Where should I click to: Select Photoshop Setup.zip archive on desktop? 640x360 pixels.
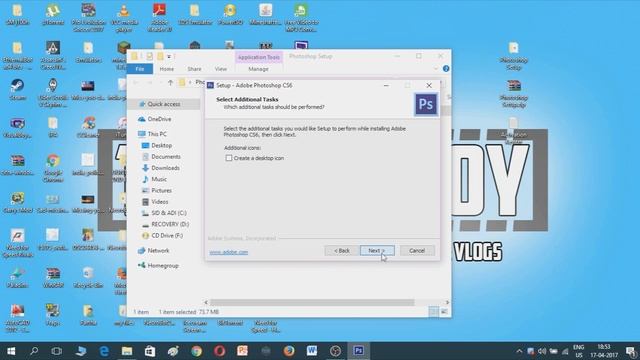pos(513,94)
